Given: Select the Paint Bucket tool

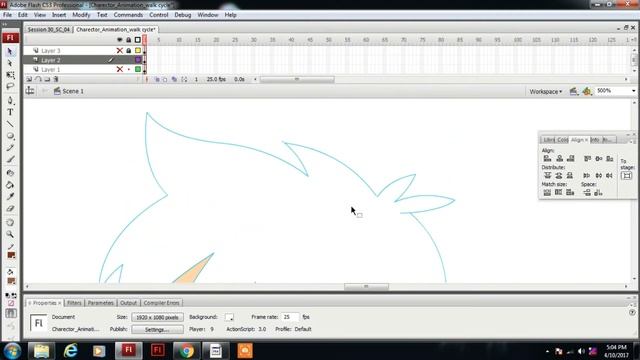Looking at the screenshot, I should [x=10, y=185].
